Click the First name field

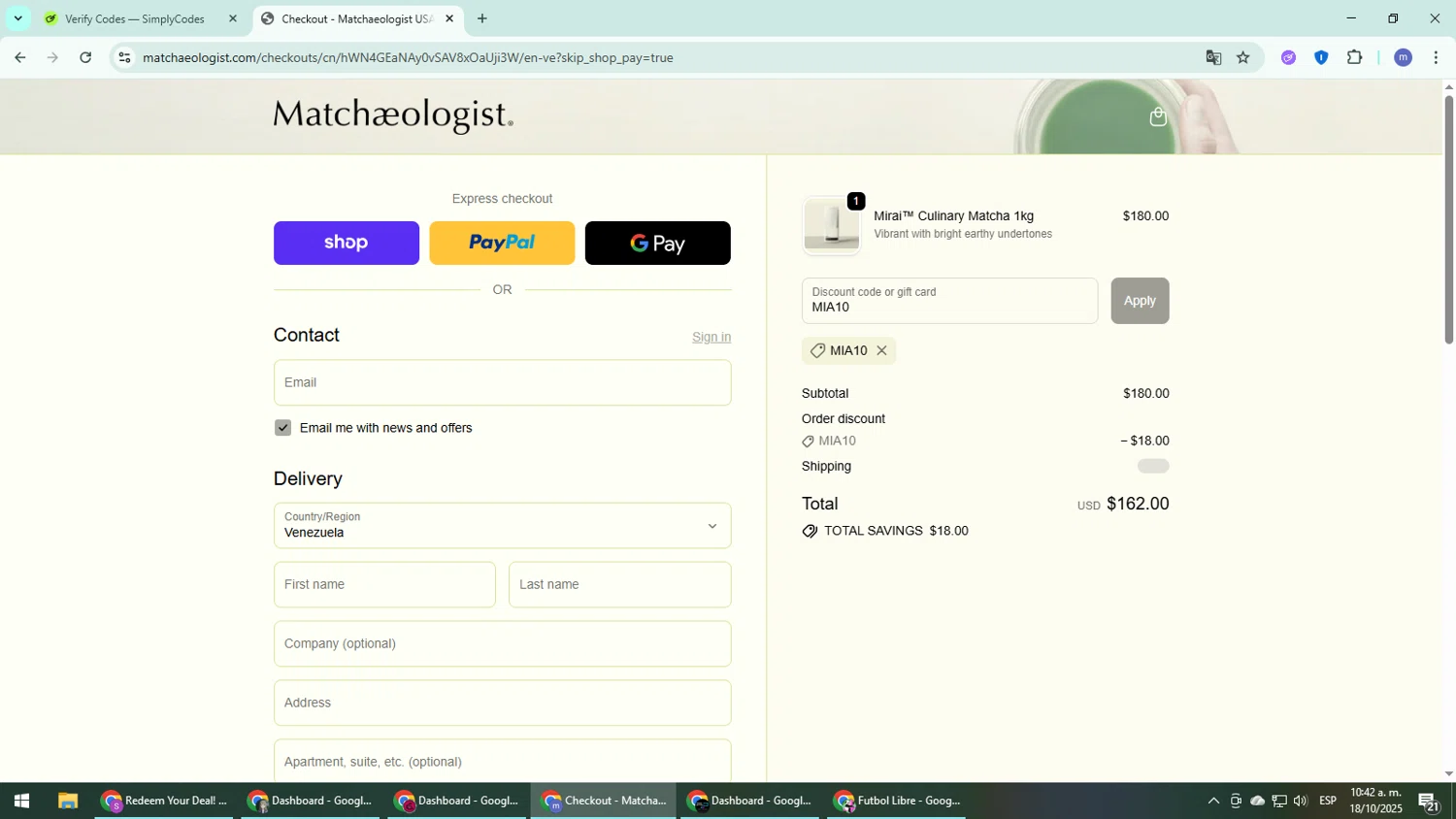[384, 584]
